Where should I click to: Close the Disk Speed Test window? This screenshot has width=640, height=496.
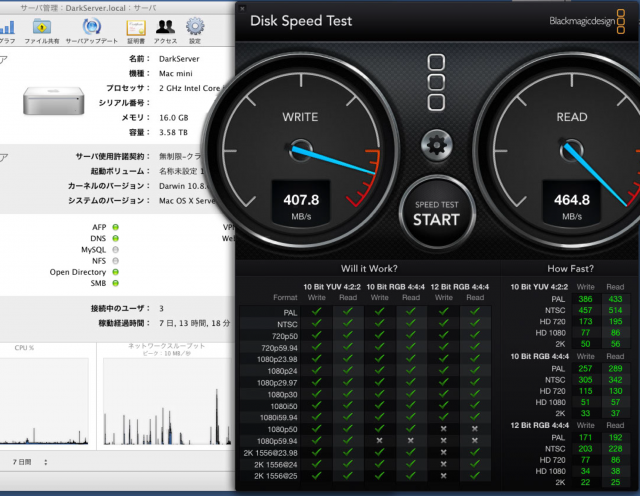242,8
